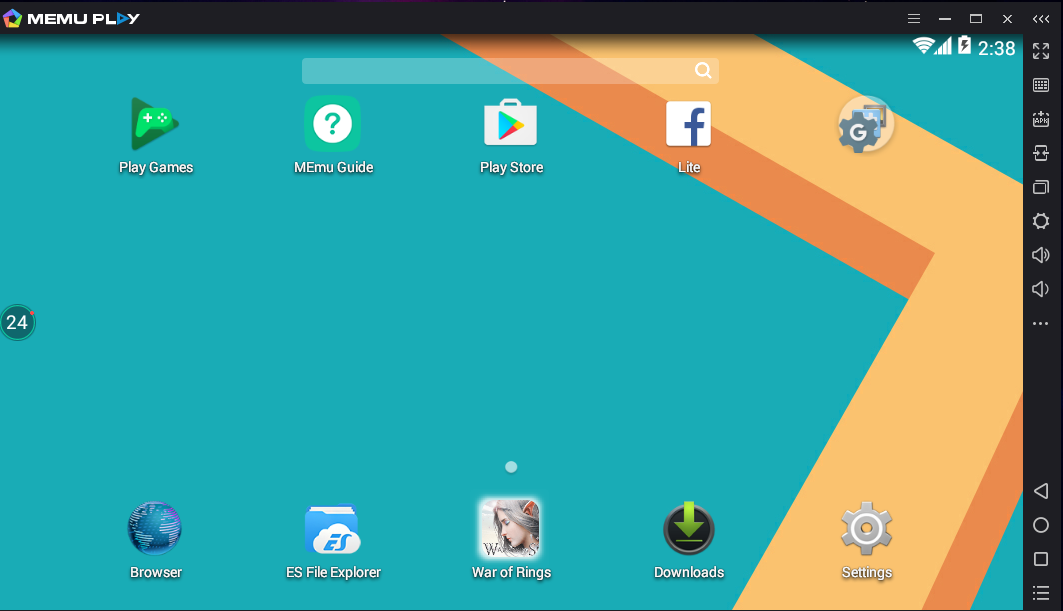Open the Browser app

point(155,529)
